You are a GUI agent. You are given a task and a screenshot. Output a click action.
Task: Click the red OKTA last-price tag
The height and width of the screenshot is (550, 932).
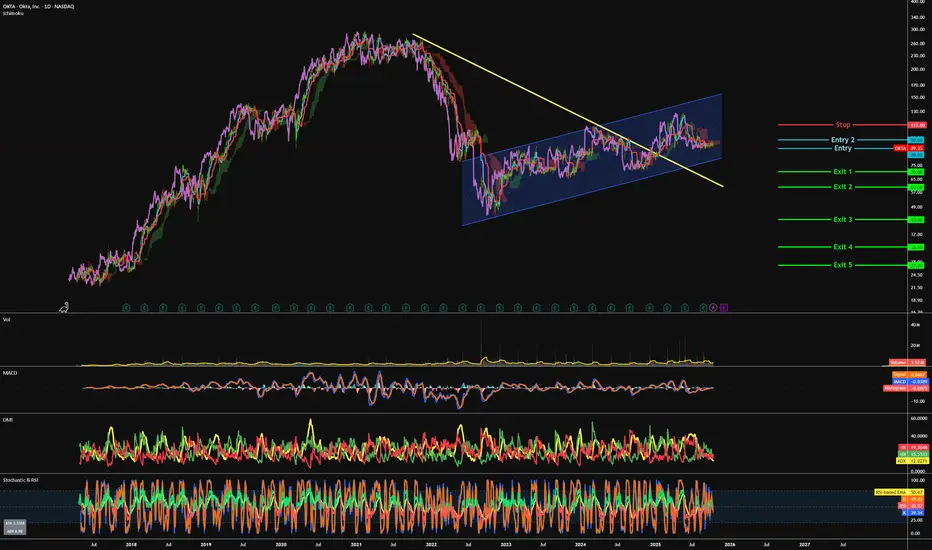(909, 148)
